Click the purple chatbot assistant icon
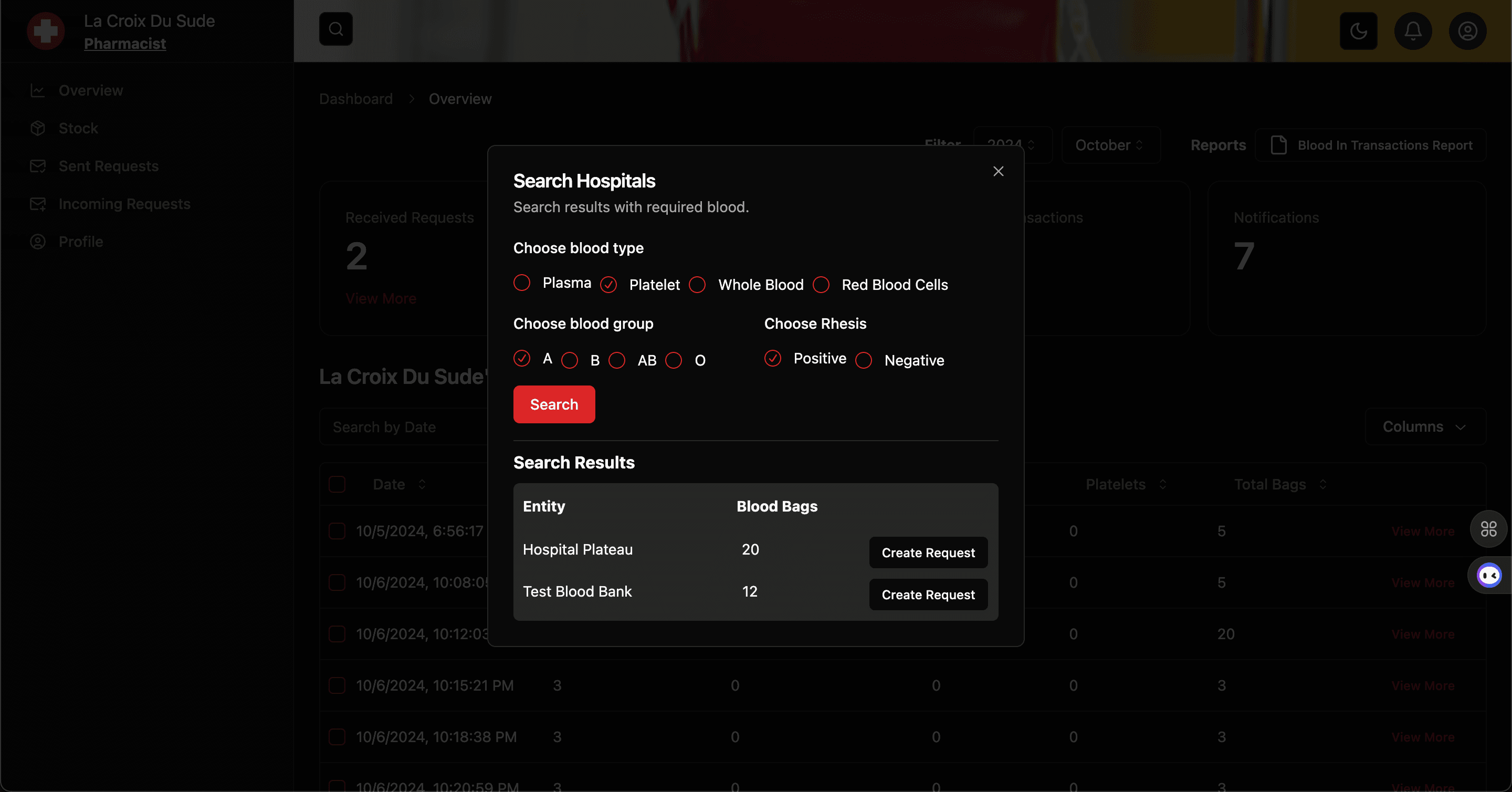The height and width of the screenshot is (792, 1512). 1489,576
